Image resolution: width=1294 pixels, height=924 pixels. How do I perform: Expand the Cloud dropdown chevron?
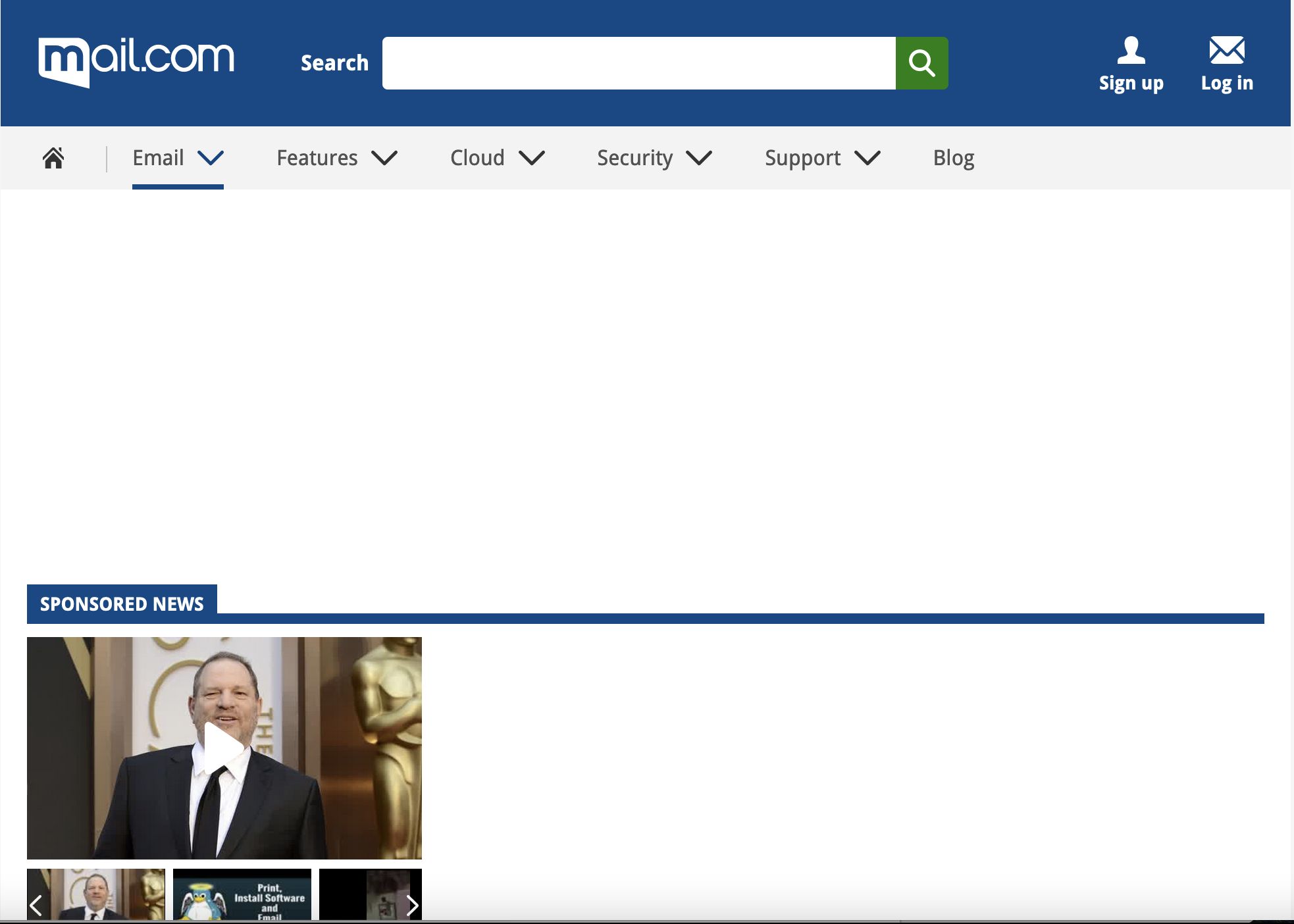[531, 158]
